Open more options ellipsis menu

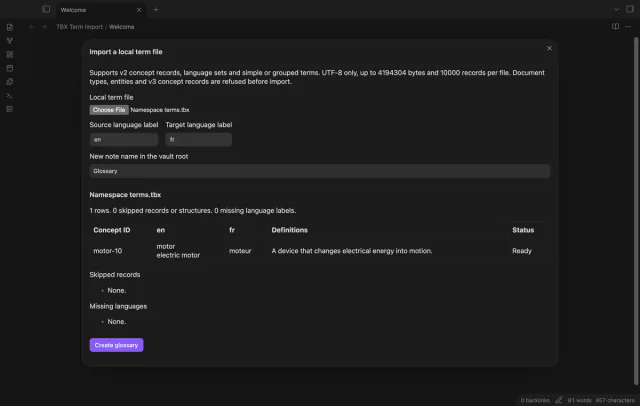click(628, 27)
